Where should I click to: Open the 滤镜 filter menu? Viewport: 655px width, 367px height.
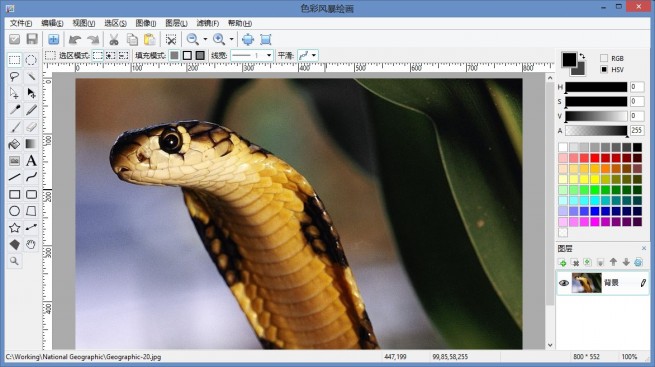(x=208, y=23)
